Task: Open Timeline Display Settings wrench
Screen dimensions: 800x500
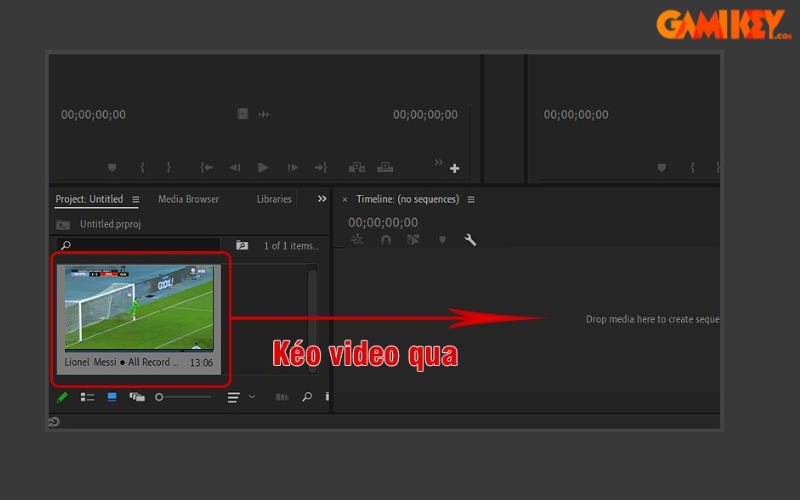Action: tap(470, 240)
